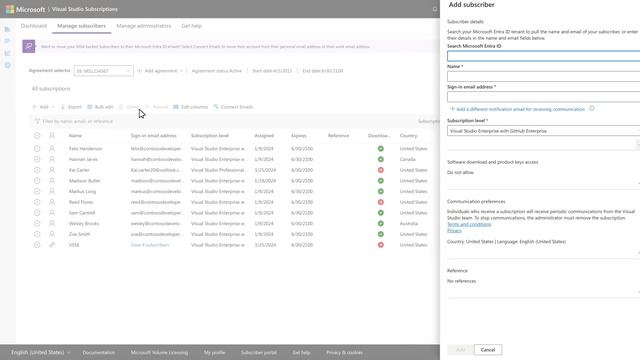This screenshot has height=360, width=640.
Task: Click Add a different notification email link
Action: [517, 109]
